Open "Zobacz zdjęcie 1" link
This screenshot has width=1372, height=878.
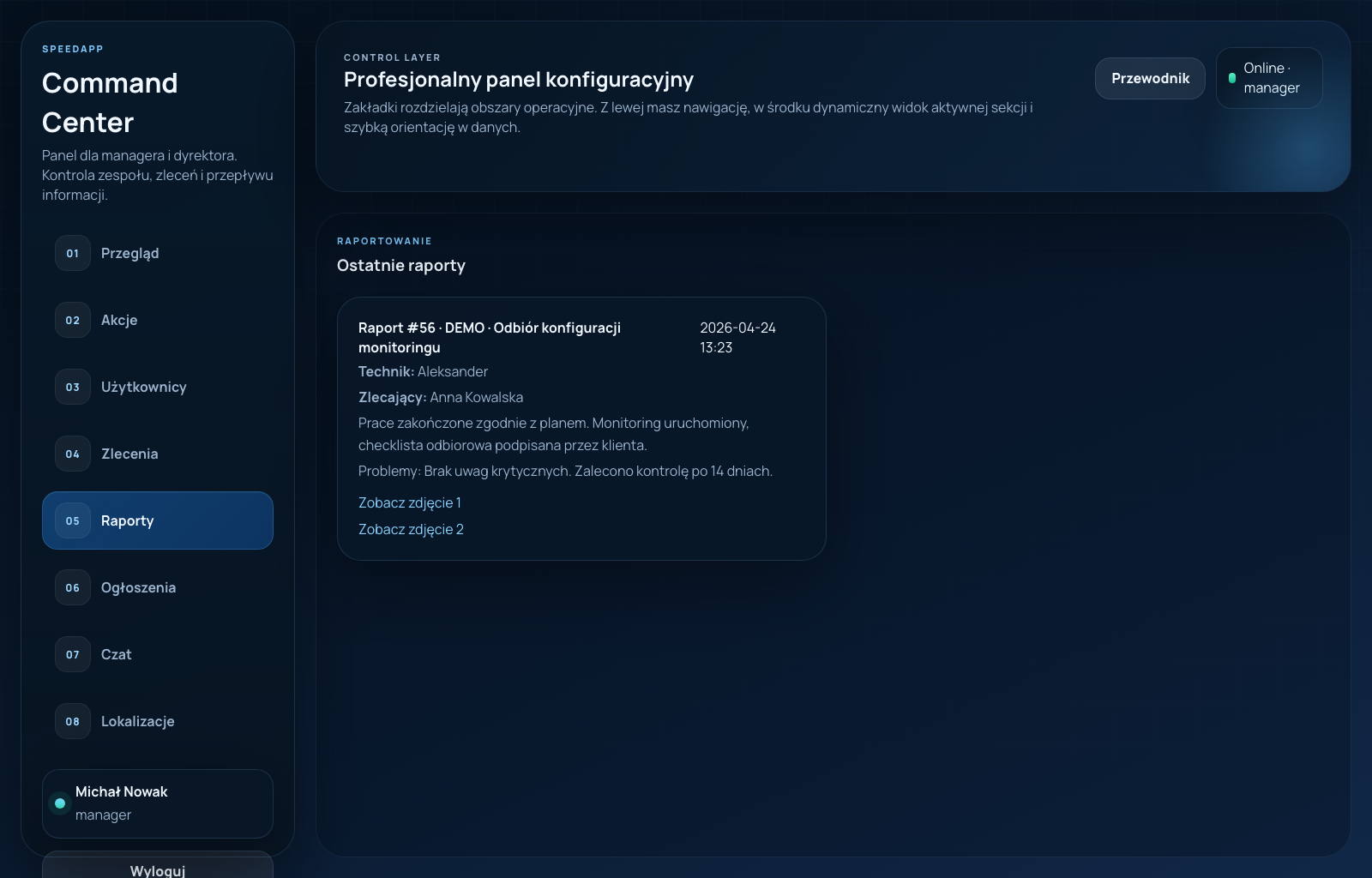409,502
